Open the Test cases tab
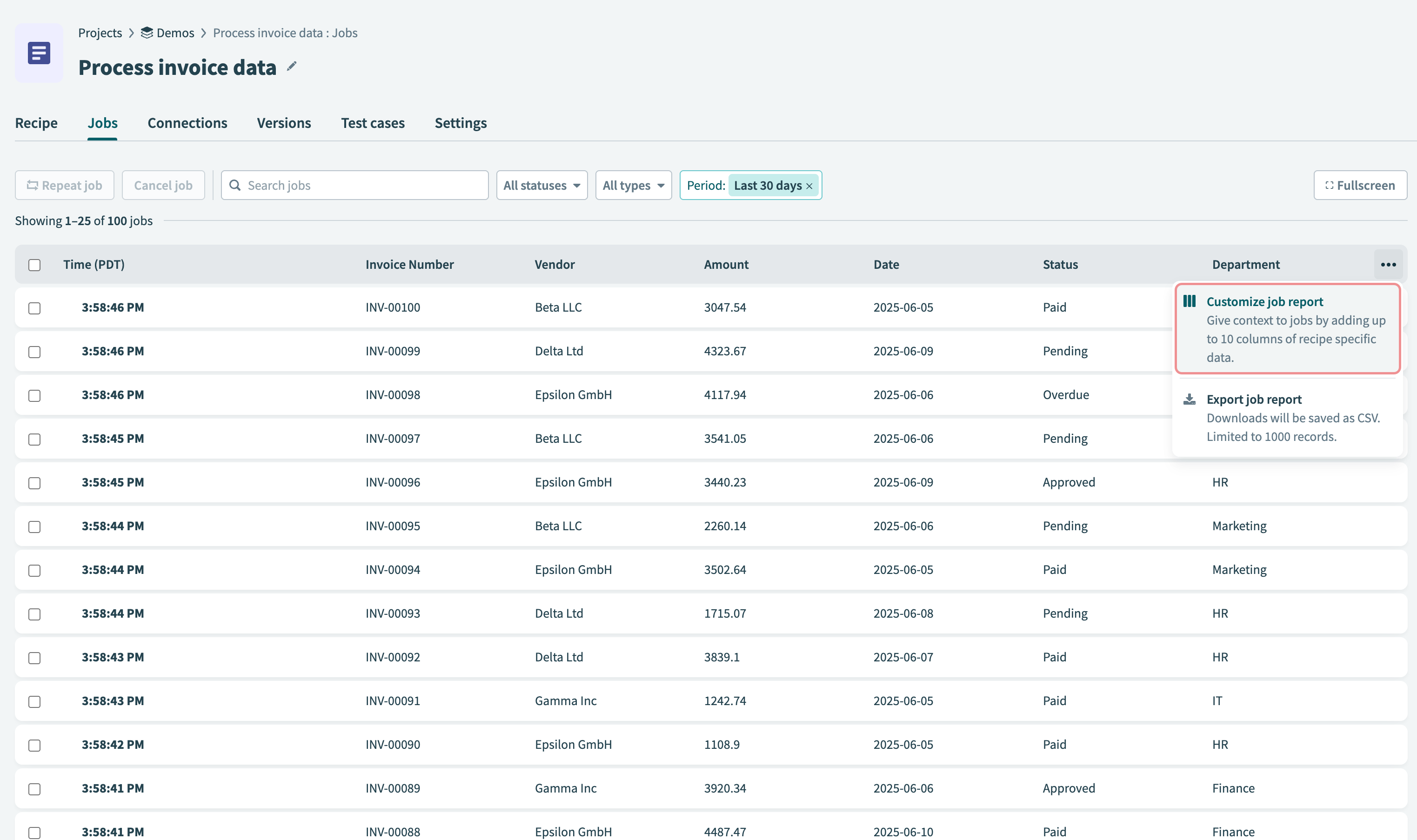The height and width of the screenshot is (840, 1417). pyautogui.click(x=373, y=123)
